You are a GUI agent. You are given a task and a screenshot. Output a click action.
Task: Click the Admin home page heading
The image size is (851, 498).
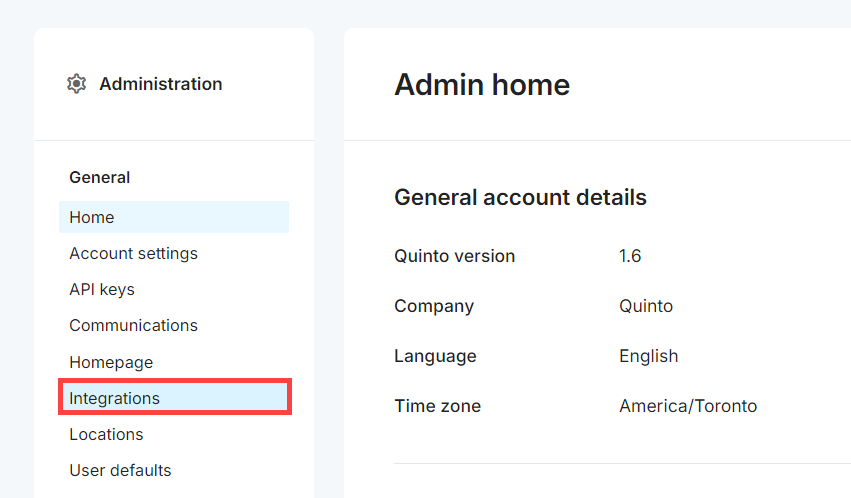[x=481, y=85]
